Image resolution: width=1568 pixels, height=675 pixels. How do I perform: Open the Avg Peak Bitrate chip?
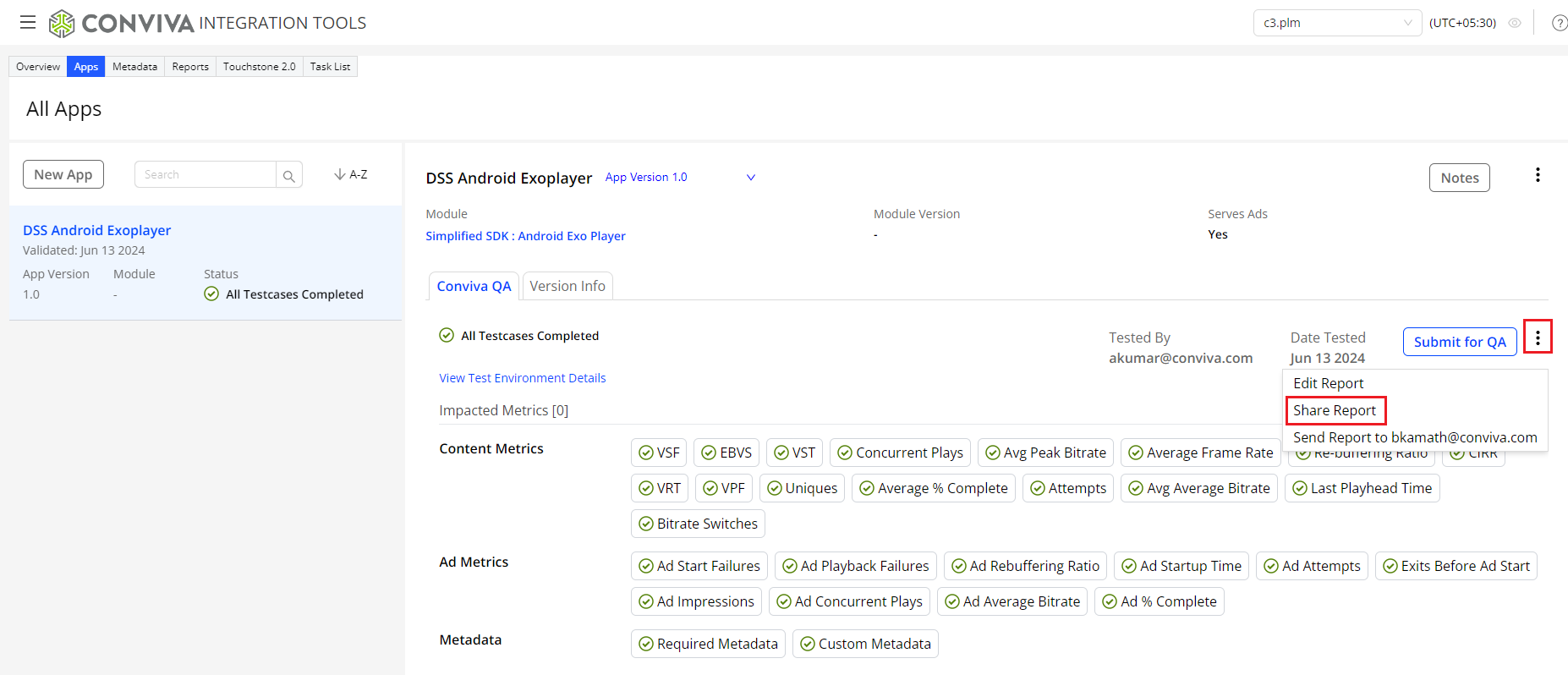point(1045,453)
